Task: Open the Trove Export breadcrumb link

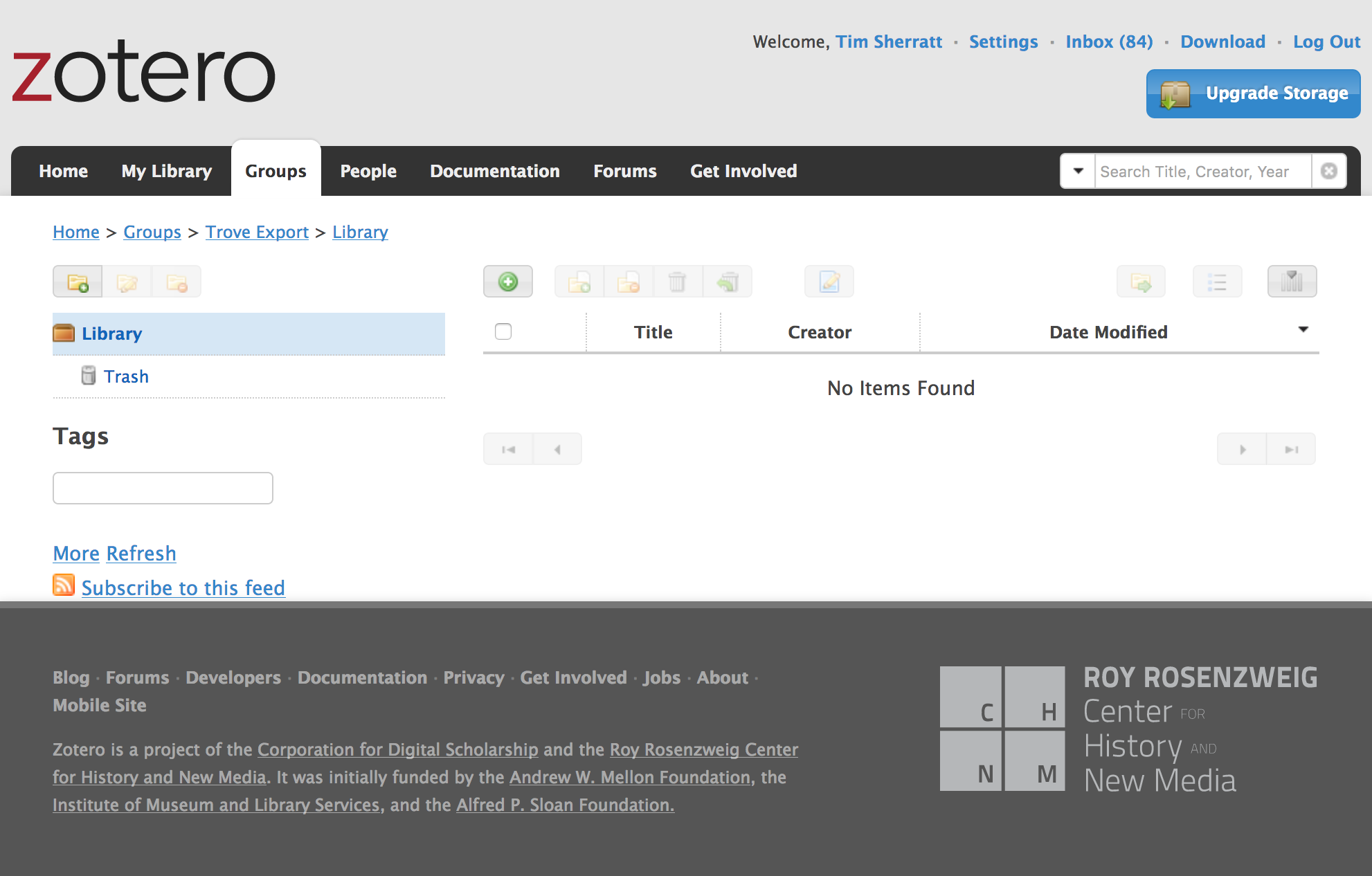Action: click(257, 232)
